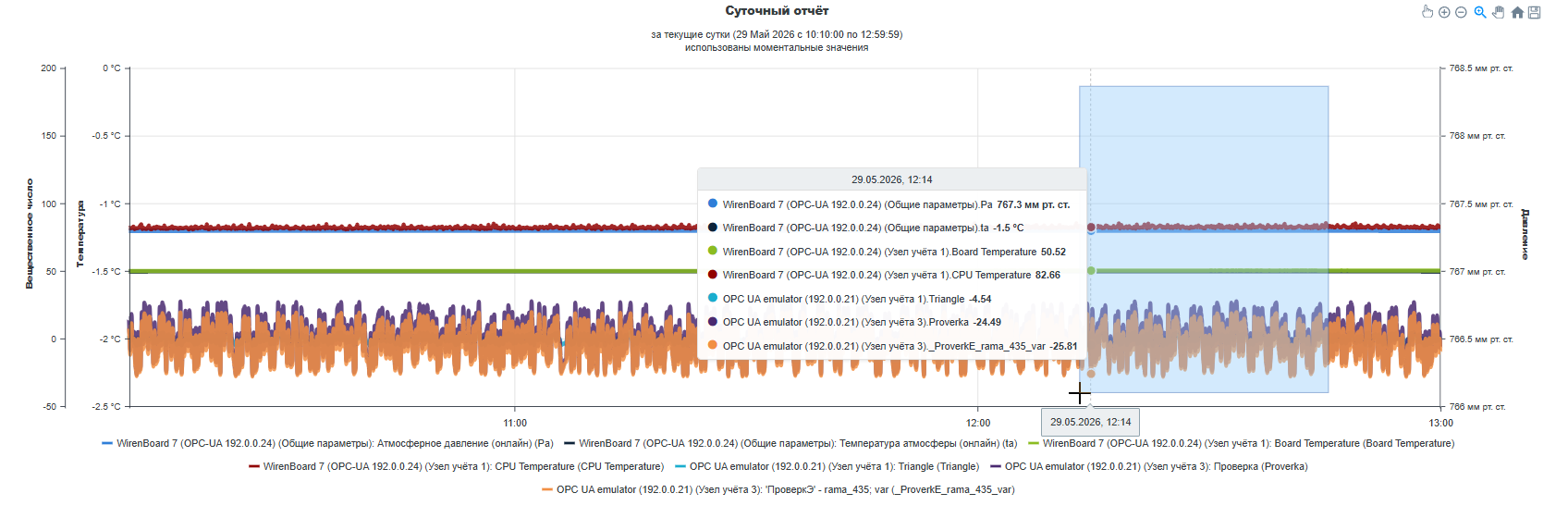This screenshot has height=518, width=1568.
Task: Click the 100 tick on left axis
Action: coord(48,204)
